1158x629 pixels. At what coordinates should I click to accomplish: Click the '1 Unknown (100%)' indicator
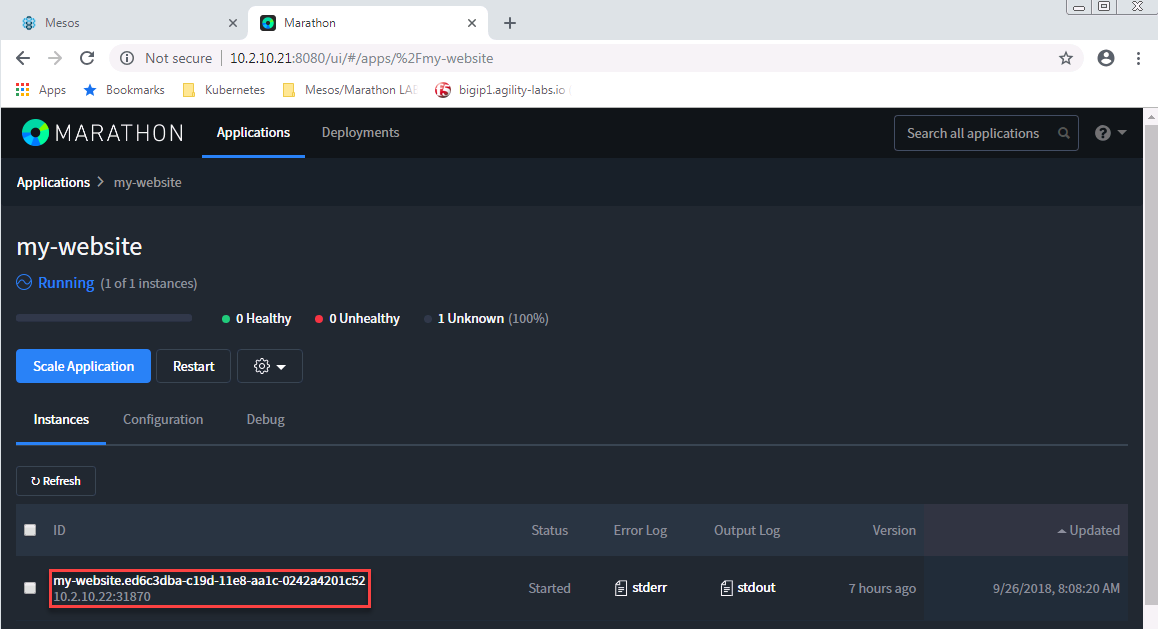pos(487,318)
